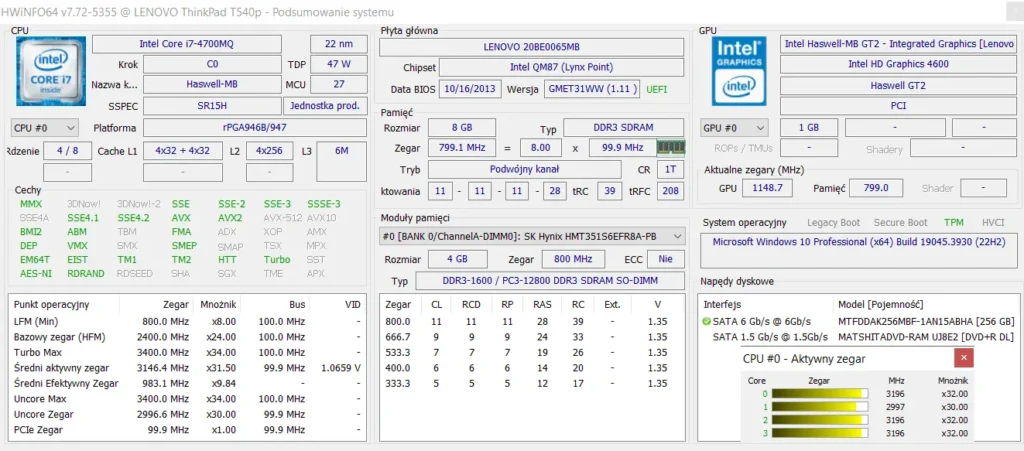Expand the memory module selection dropdown
Image resolution: width=1024 pixels, height=451 pixels.
pos(532,236)
